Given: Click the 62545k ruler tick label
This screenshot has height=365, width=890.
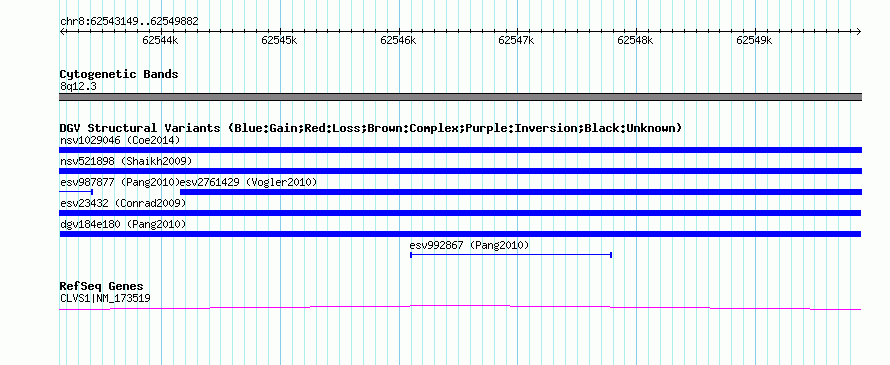Looking at the screenshot, I should [279, 40].
